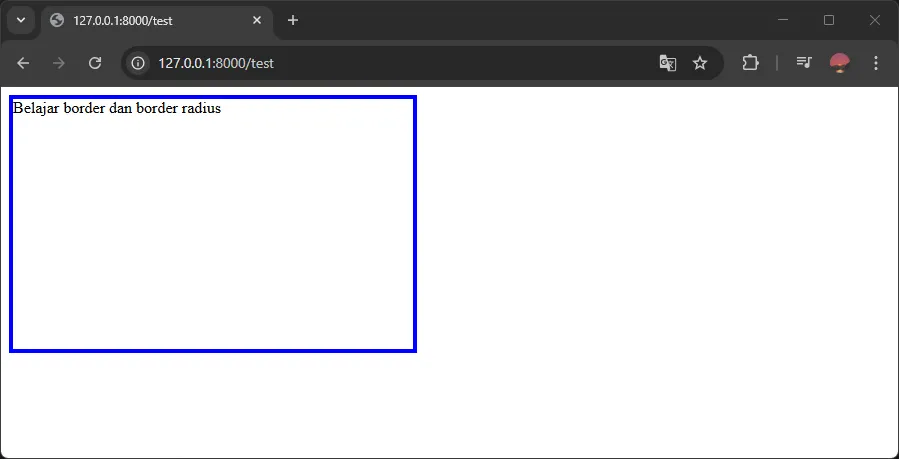Open the Google Translate page icon

coord(668,63)
